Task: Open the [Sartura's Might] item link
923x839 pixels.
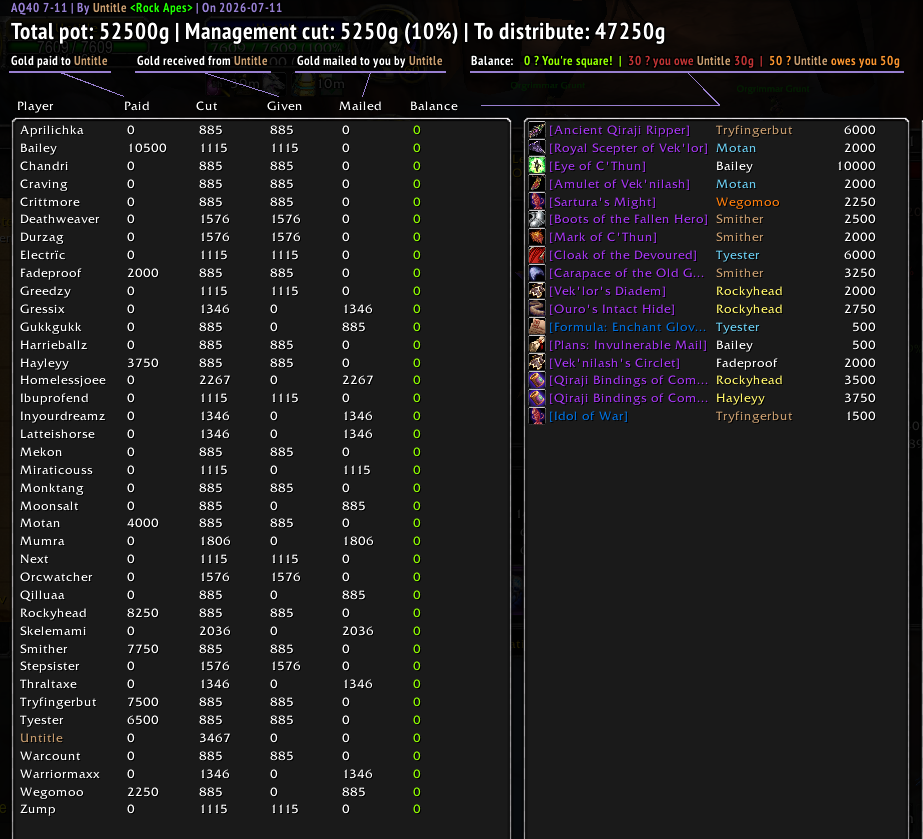Action: pos(602,202)
